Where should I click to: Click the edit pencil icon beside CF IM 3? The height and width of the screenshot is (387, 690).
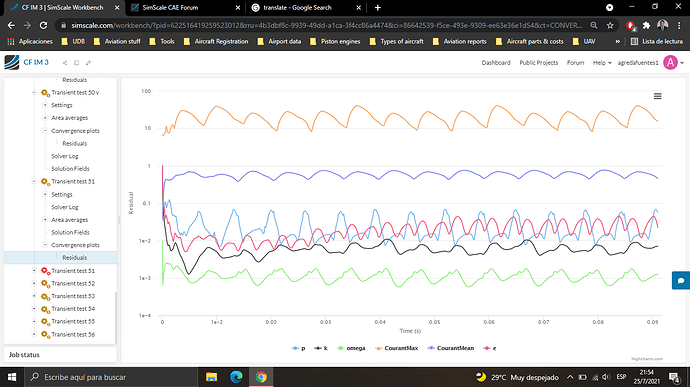coord(88,63)
